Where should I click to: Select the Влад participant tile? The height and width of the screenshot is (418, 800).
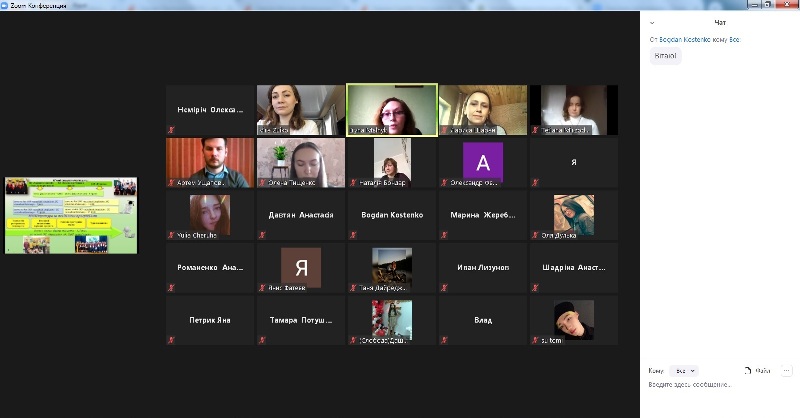point(483,320)
